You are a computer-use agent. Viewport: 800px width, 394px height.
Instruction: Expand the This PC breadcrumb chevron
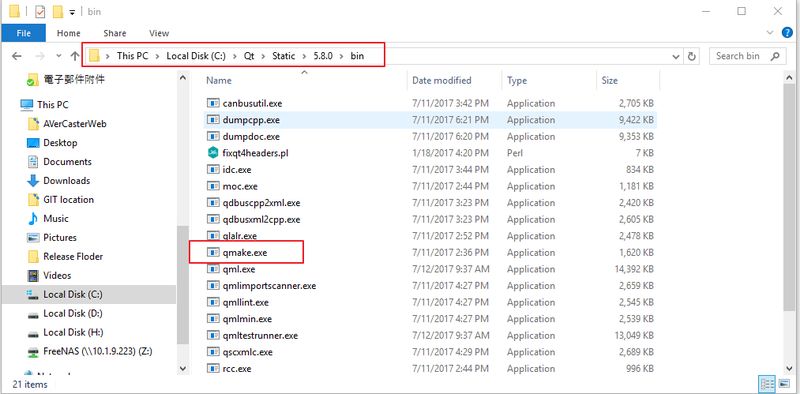[x=157, y=56]
